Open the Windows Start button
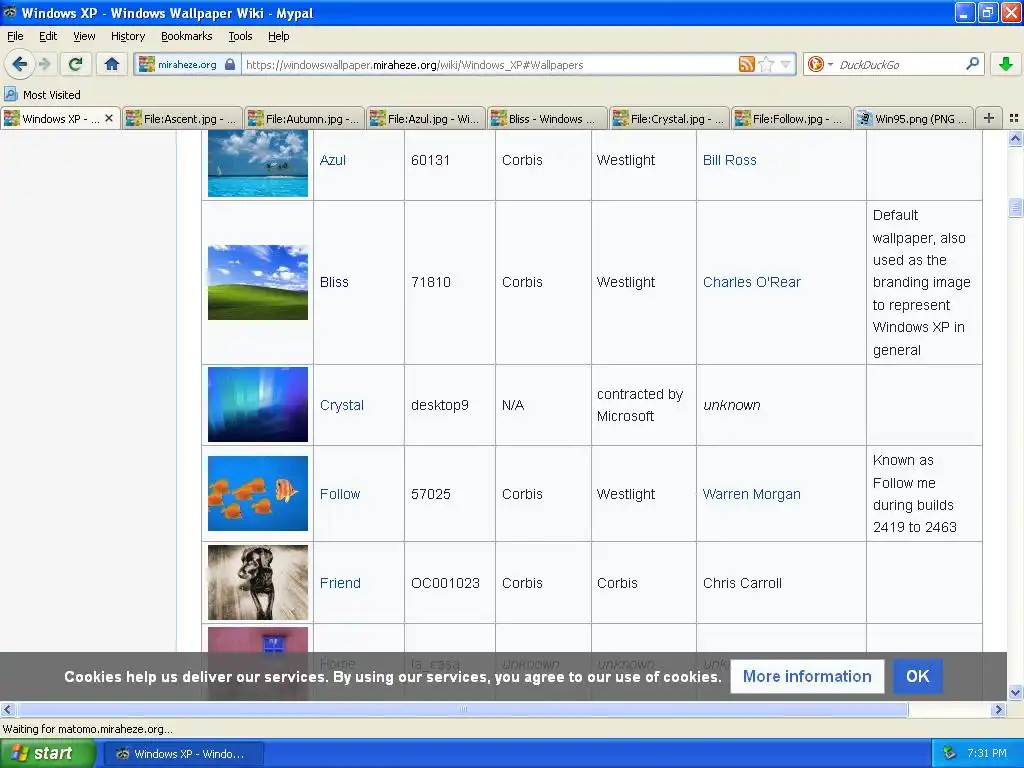The image size is (1024, 768). [x=47, y=754]
